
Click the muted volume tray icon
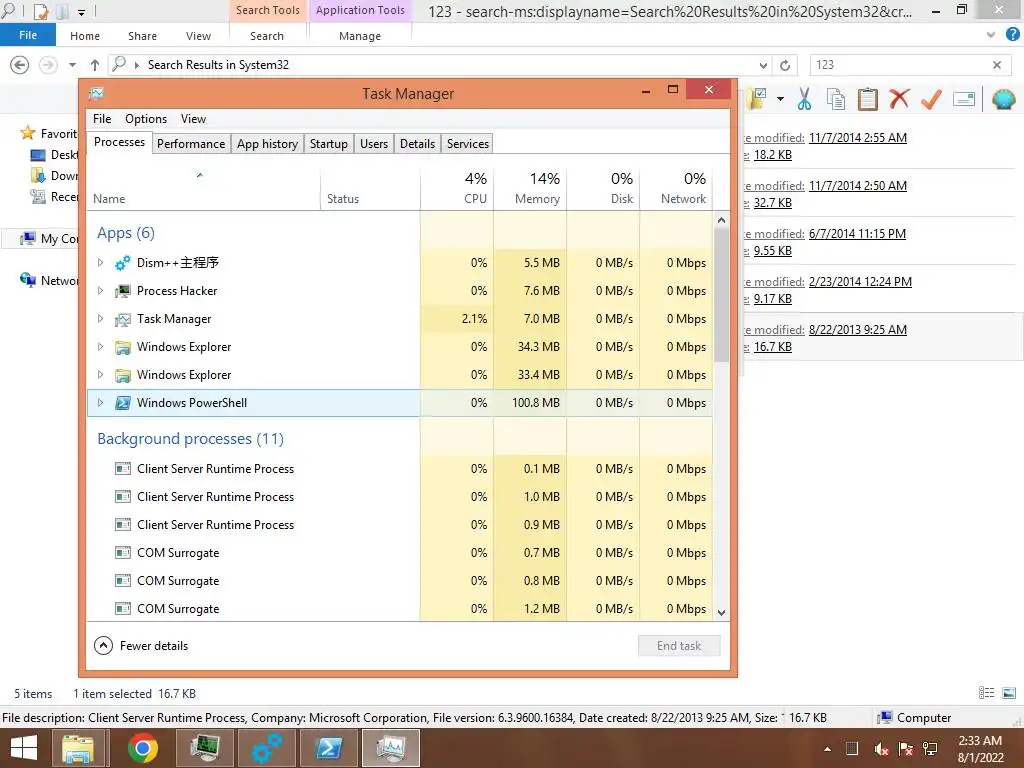pyautogui.click(x=881, y=749)
